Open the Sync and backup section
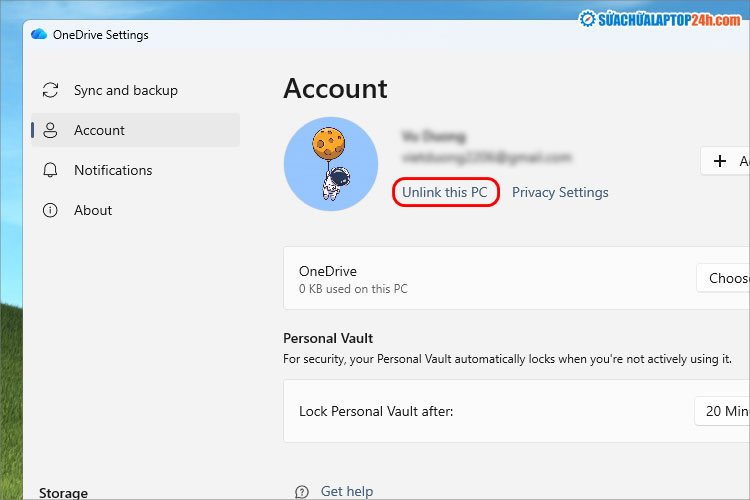This screenshot has width=750, height=500. click(x=125, y=91)
